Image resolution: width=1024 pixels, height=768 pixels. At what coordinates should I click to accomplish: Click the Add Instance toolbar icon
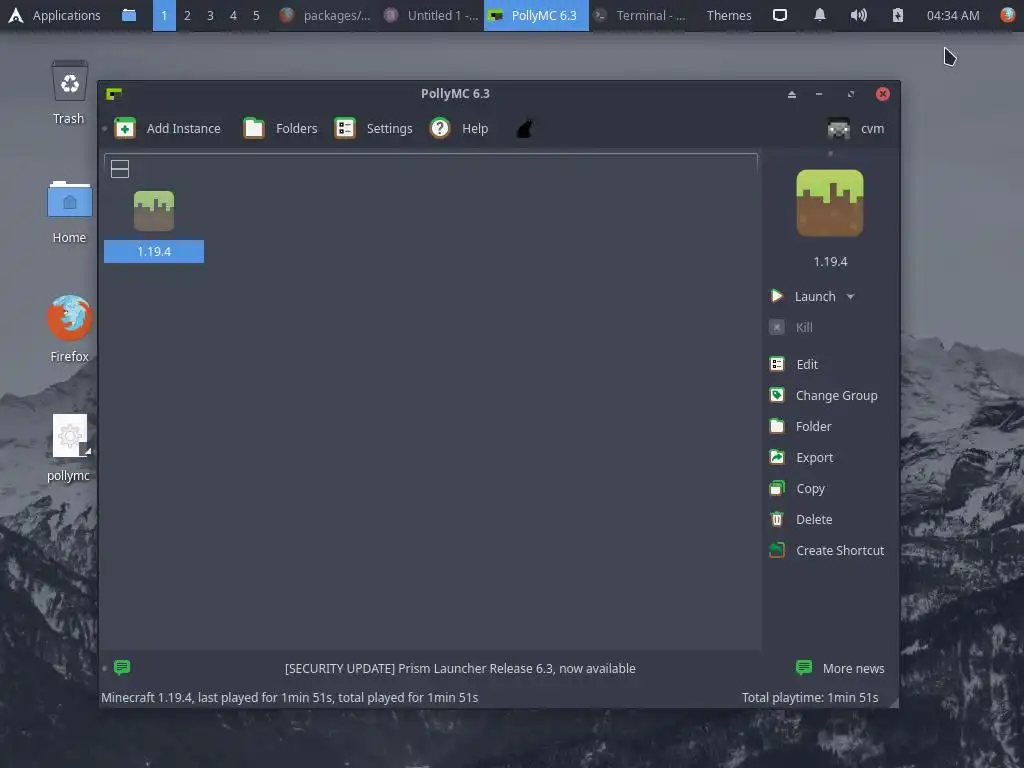click(125, 128)
